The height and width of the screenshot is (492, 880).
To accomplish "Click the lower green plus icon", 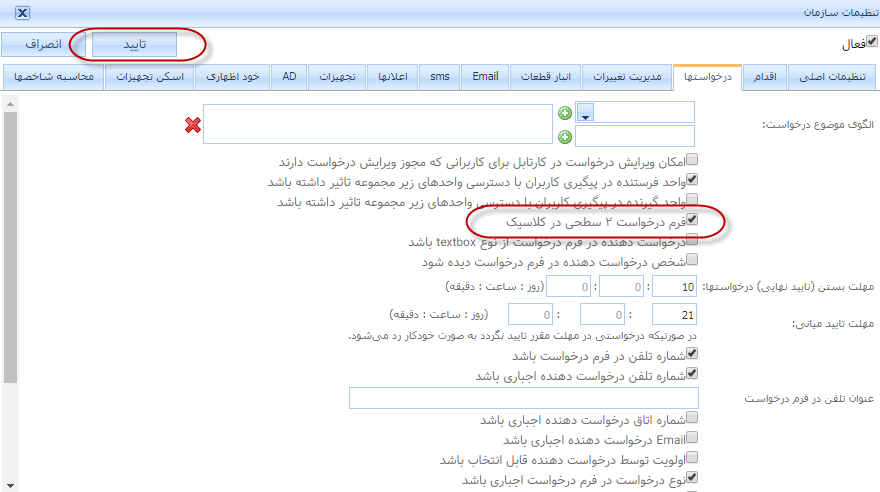I will [x=565, y=136].
